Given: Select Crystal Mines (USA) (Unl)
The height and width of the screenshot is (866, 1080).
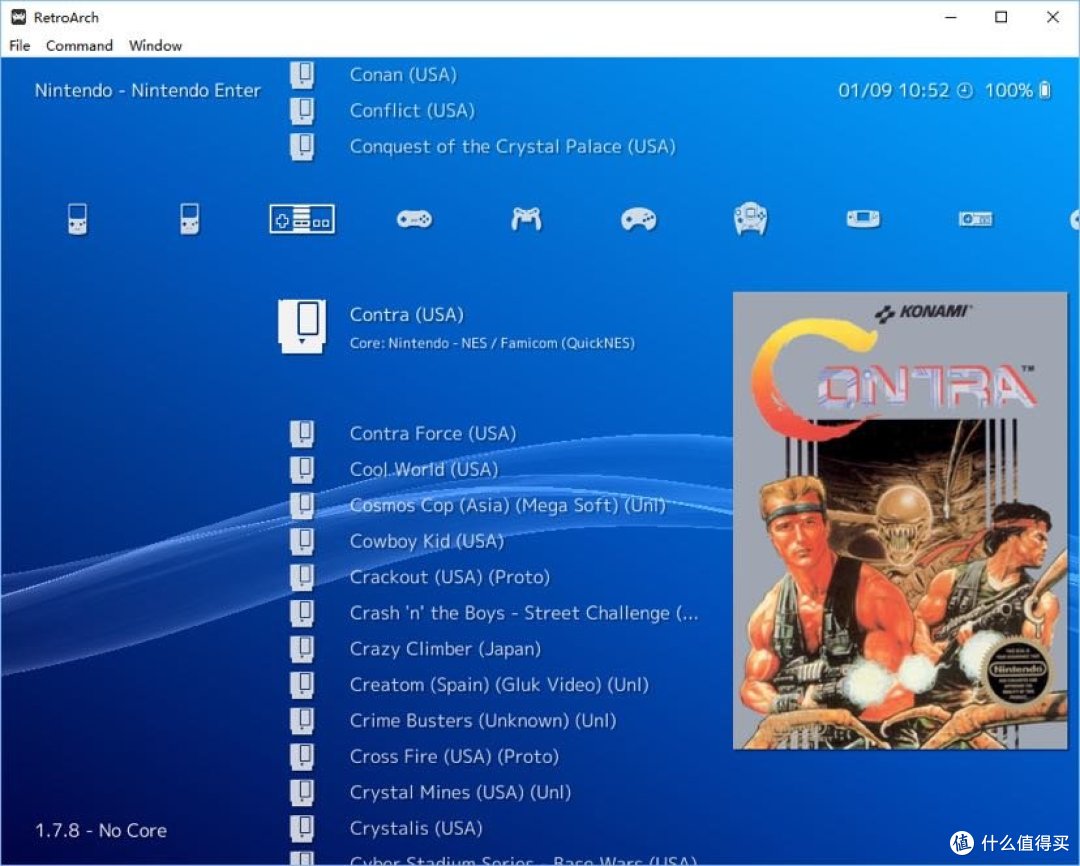Looking at the screenshot, I should tap(460, 792).
